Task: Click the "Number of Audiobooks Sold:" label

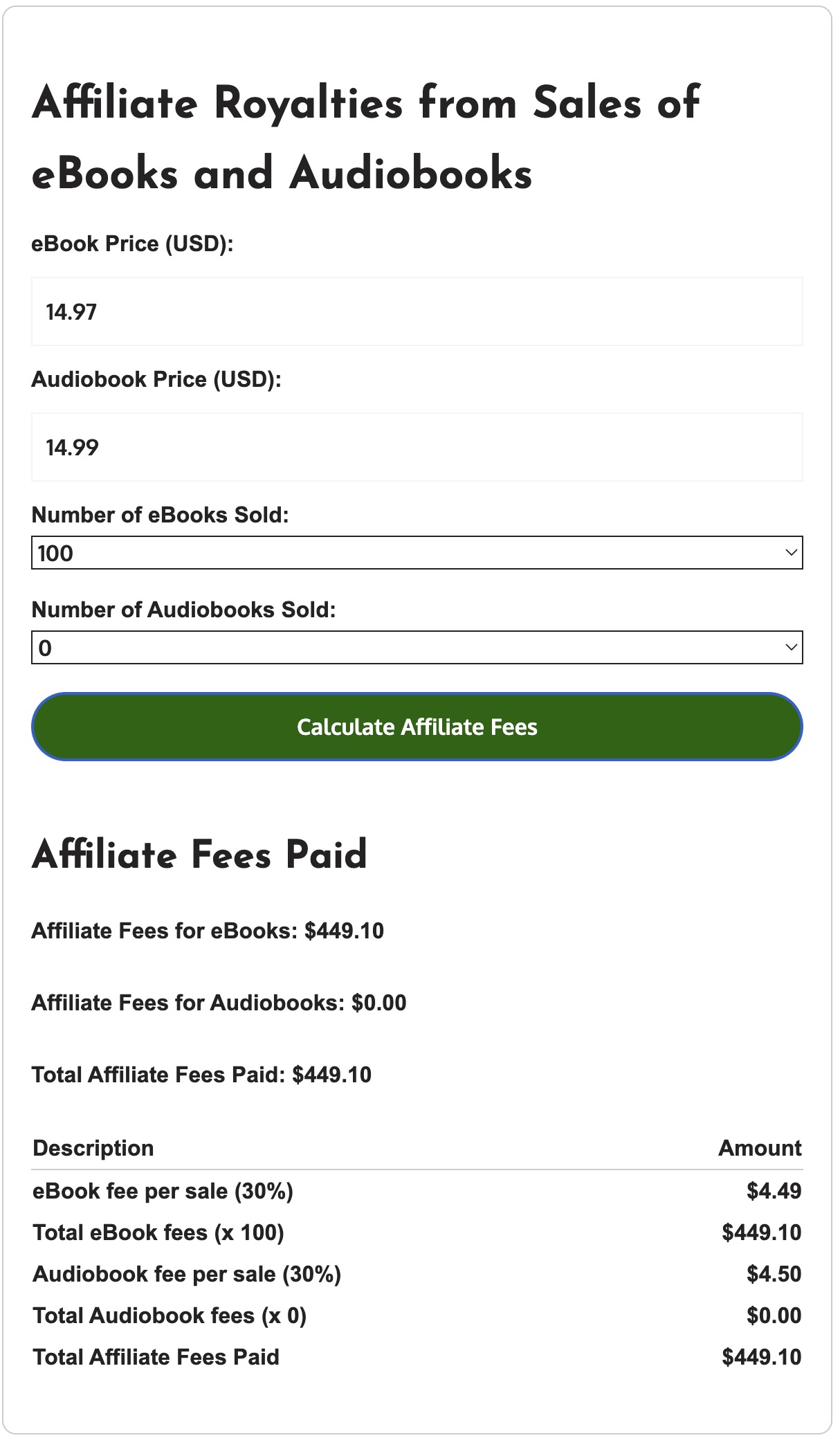Action: click(183, 610)
